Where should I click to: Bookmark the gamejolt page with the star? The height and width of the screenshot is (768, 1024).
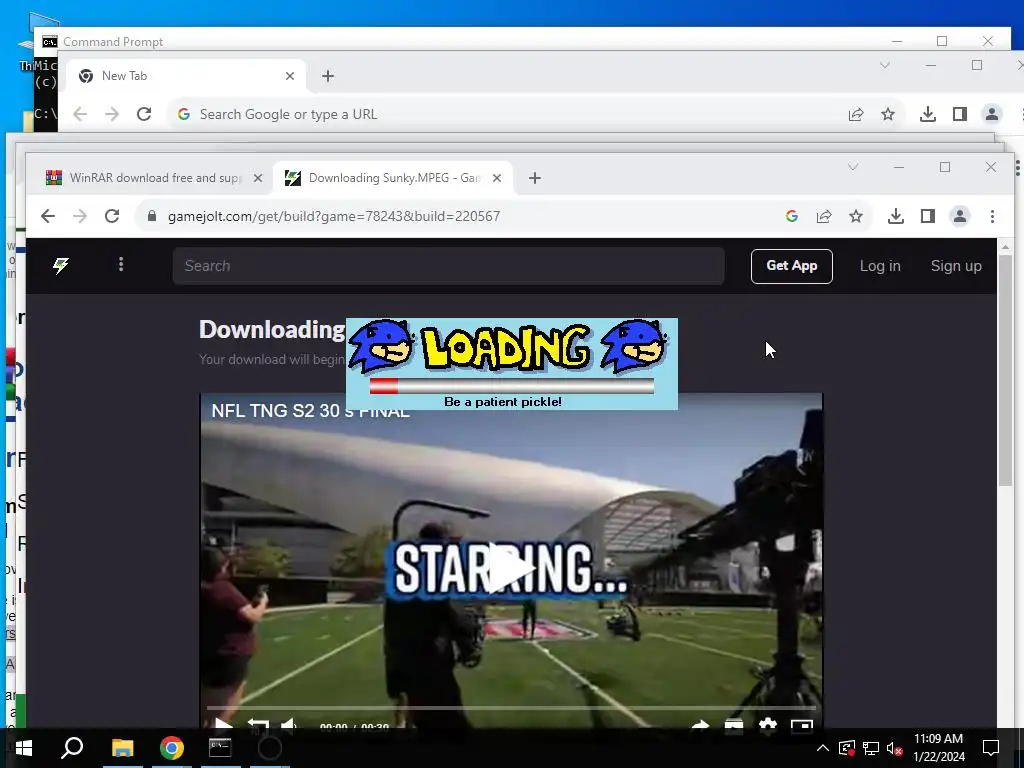[856, 216]
